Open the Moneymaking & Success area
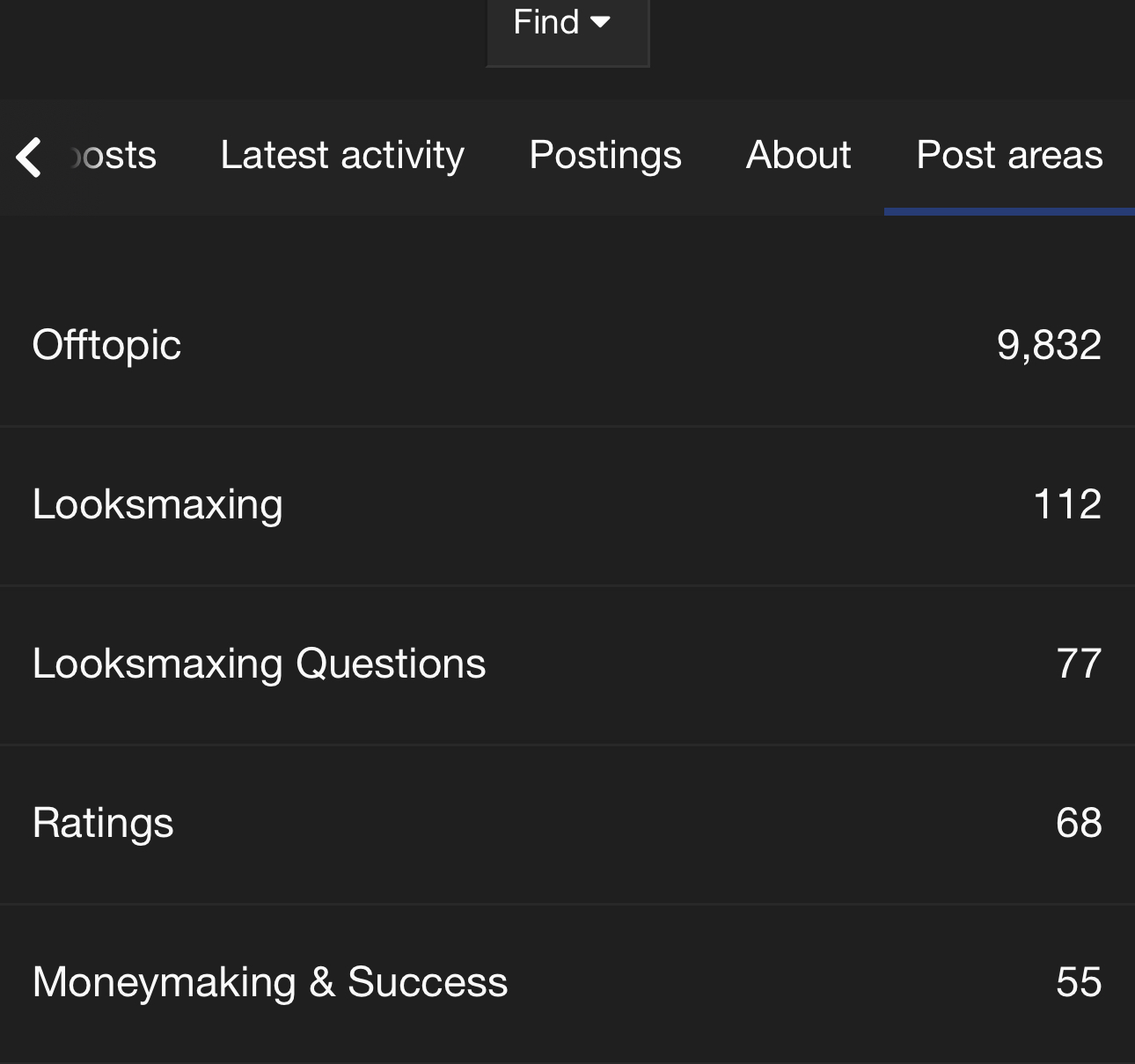Image resolution: width=1135 pixels, height=1064 pixels. click(270, 982)
